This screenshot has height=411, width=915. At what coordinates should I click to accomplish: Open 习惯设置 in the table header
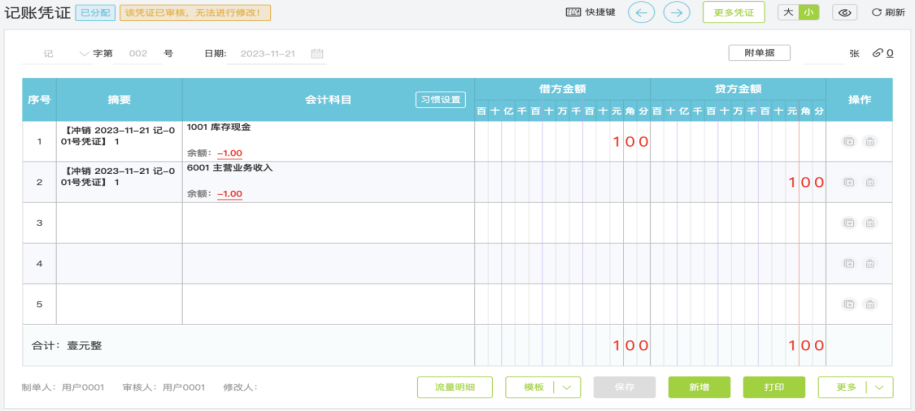click(440, 100)
